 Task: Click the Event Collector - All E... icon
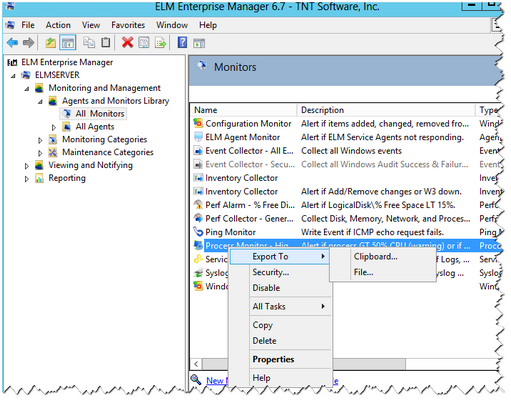point(198,151)
